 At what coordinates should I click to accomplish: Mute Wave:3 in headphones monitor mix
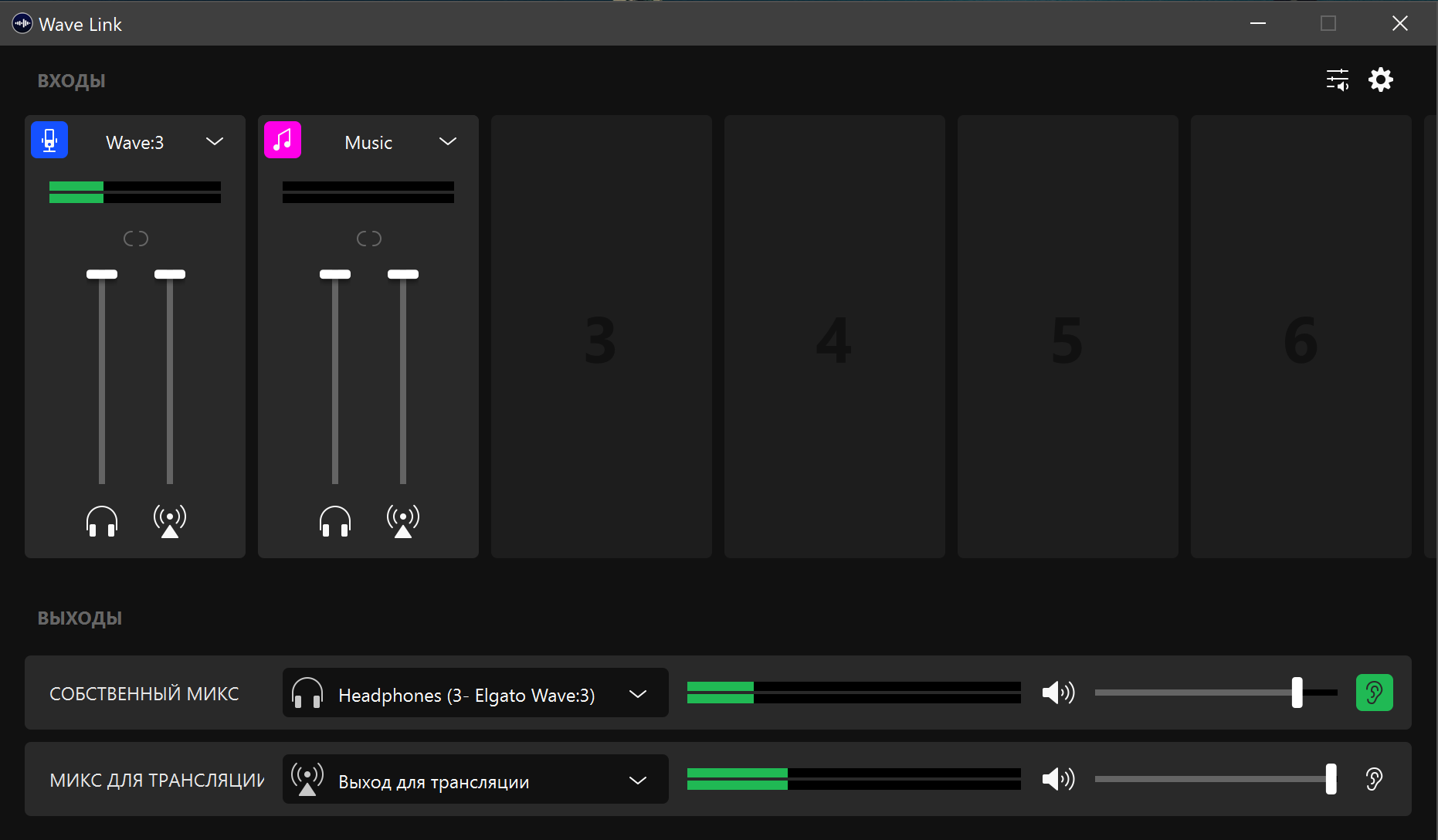102,521
